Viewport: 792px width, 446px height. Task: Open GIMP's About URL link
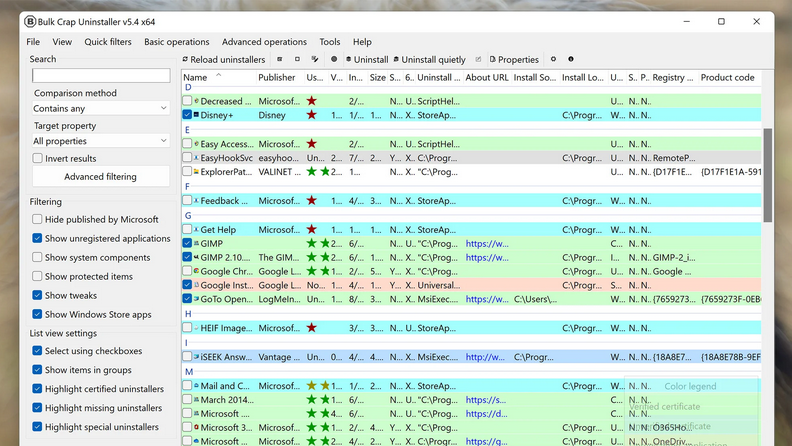point(487,243)
